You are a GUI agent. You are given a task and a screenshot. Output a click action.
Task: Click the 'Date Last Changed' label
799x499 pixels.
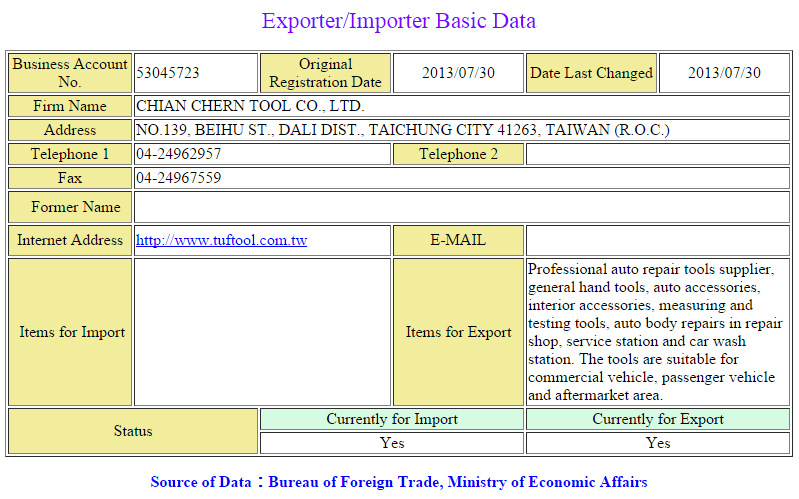coord(591,73)
